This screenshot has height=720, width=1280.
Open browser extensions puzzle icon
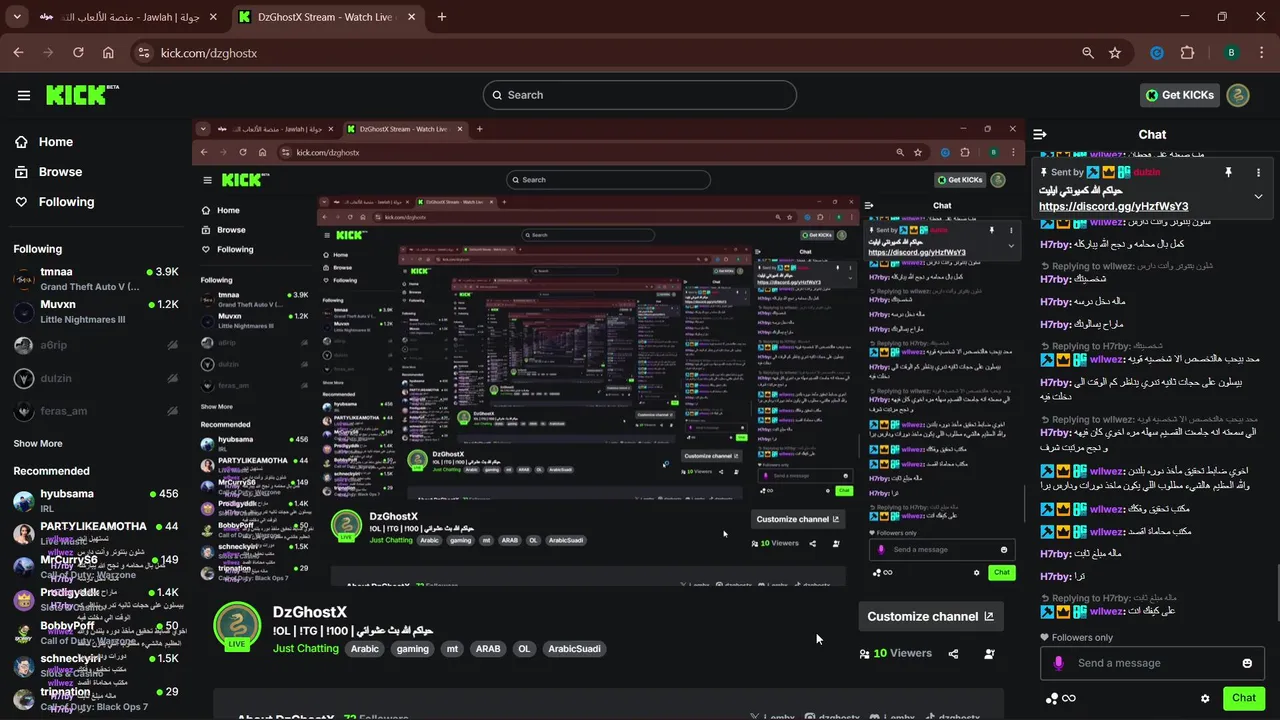point(1188,53)
